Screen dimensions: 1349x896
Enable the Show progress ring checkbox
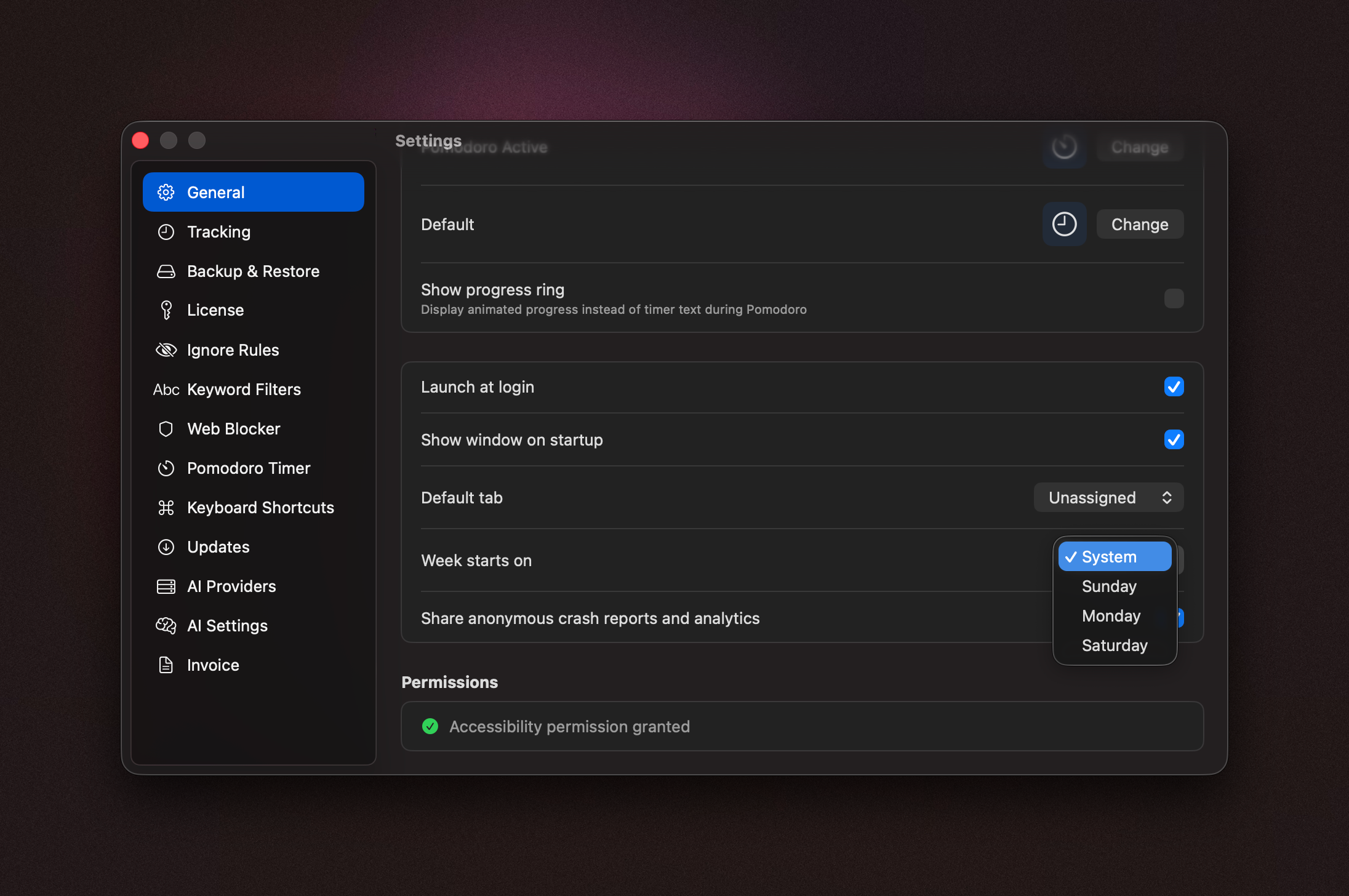(x=1174, y=298)
